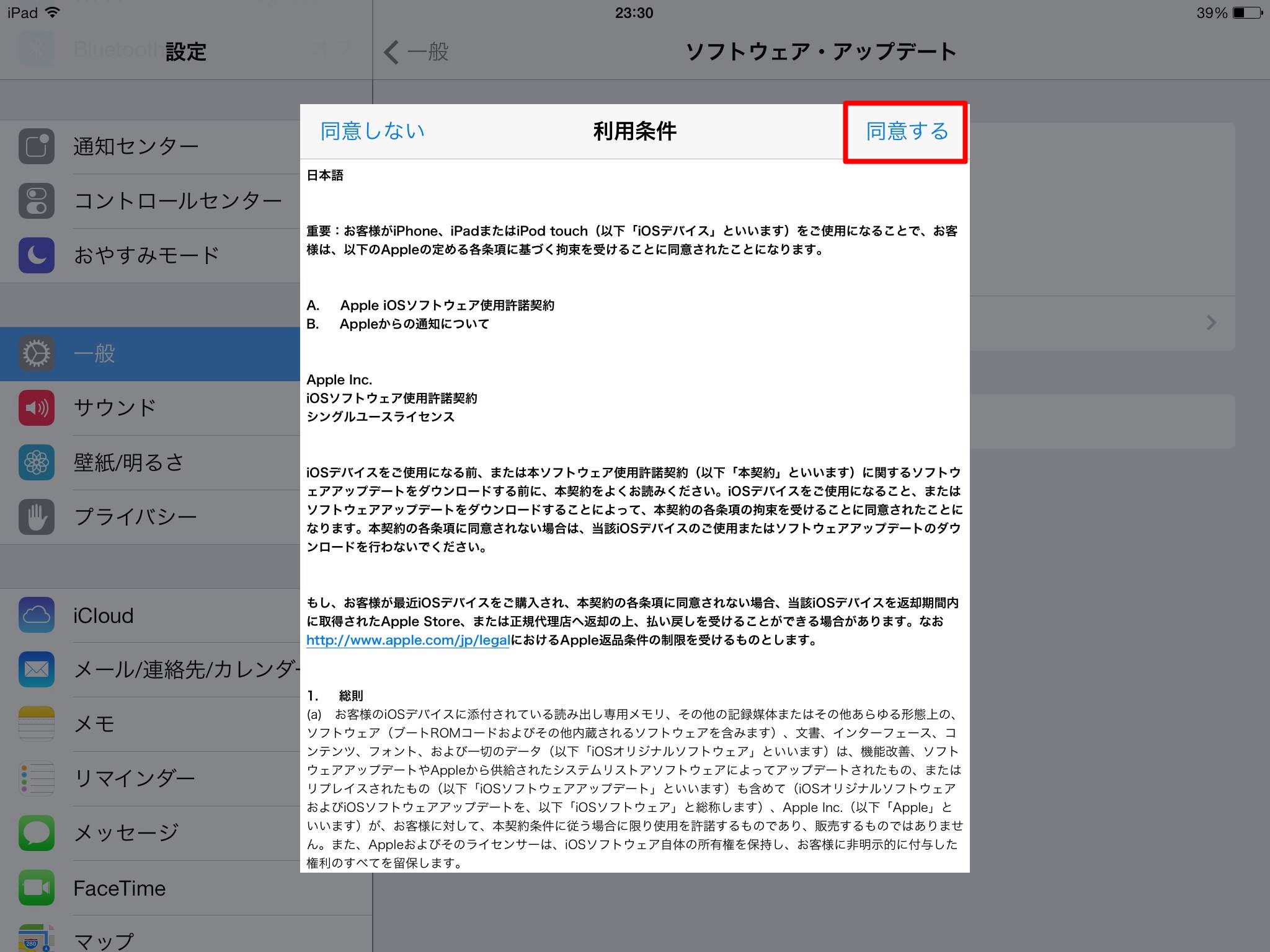The height and width of the screenshot is (952, 1270).
Task: Tap 'B. Appleからの通知について' line
Action: tap(397, 324)
